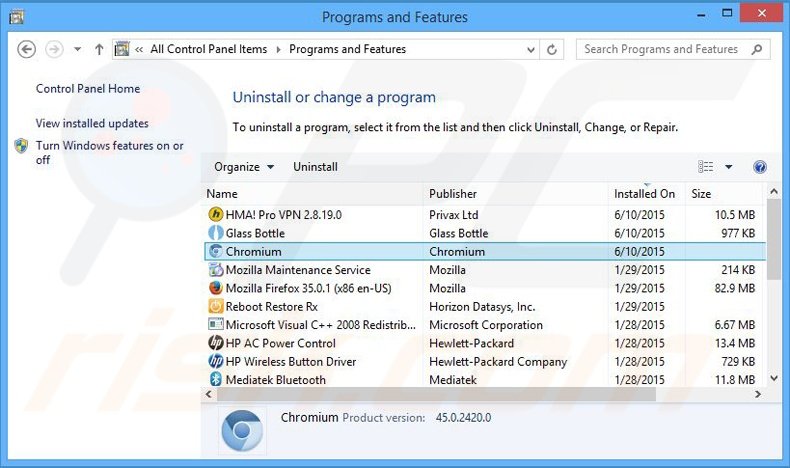Click the Windows features shield icon
Screen dimensions: 790x468
point(21,146)
